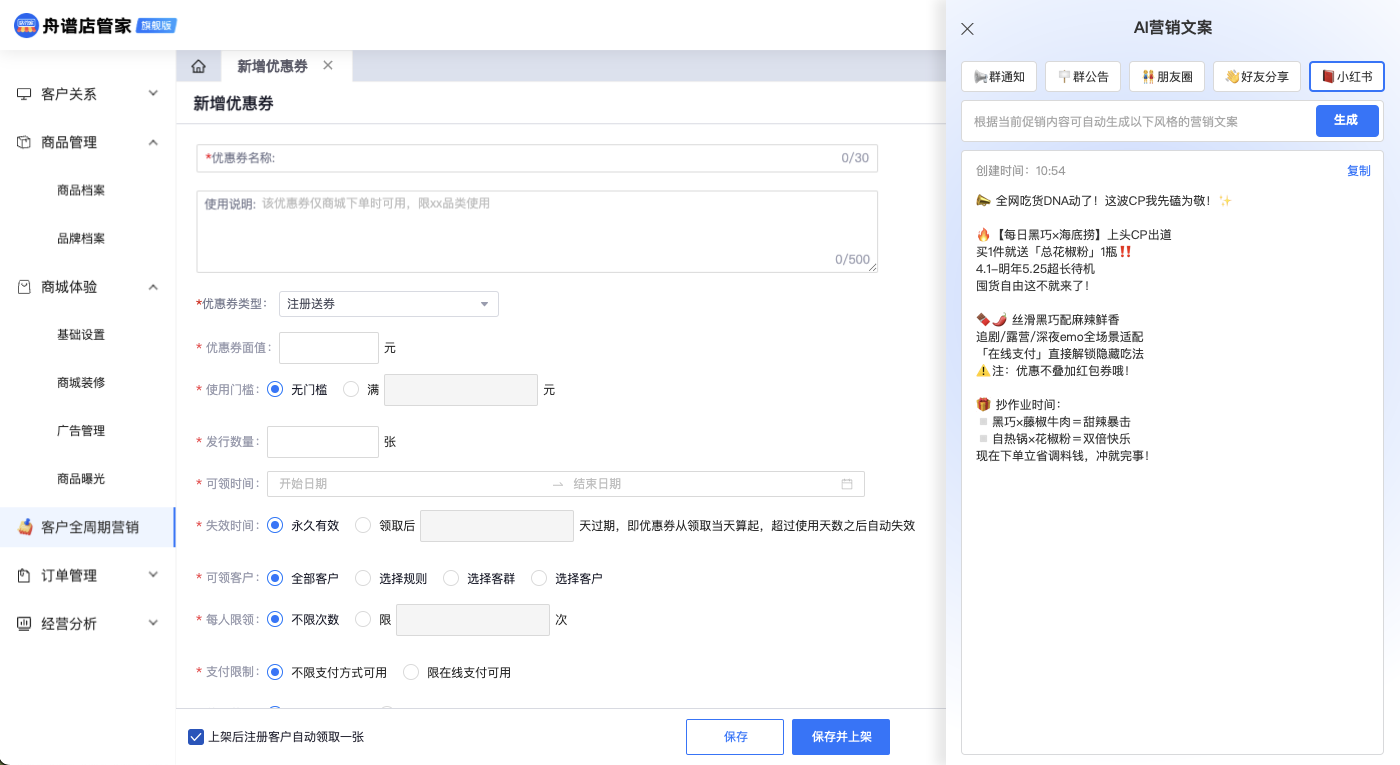The image size is (1400, 765).
Task: Select the 领取后 expiry radio option
Action: pyautogui.click(x=363, y=525)
